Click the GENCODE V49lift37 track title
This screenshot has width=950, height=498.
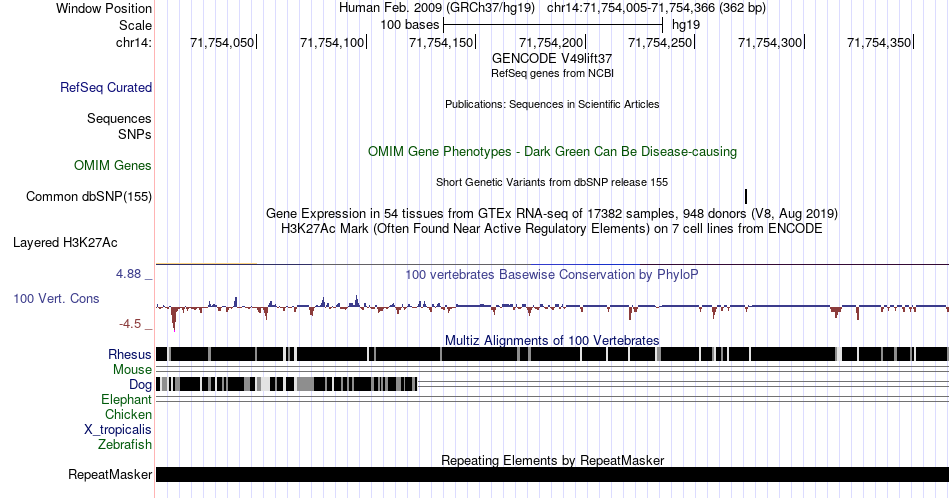(x=552, y=59)
